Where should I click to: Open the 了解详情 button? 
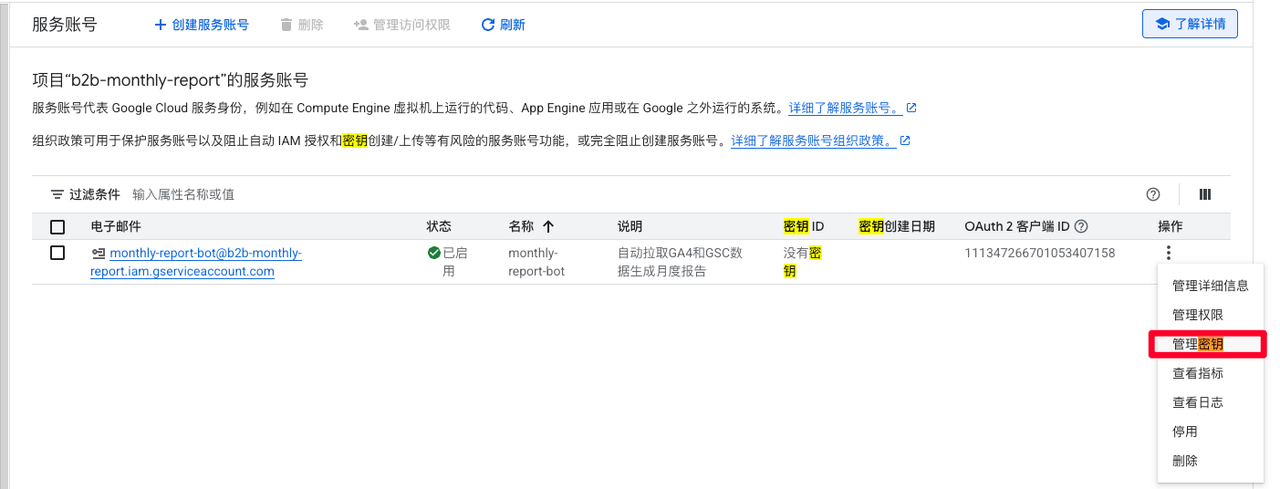pyautogui.click(x=1190, y=24)
